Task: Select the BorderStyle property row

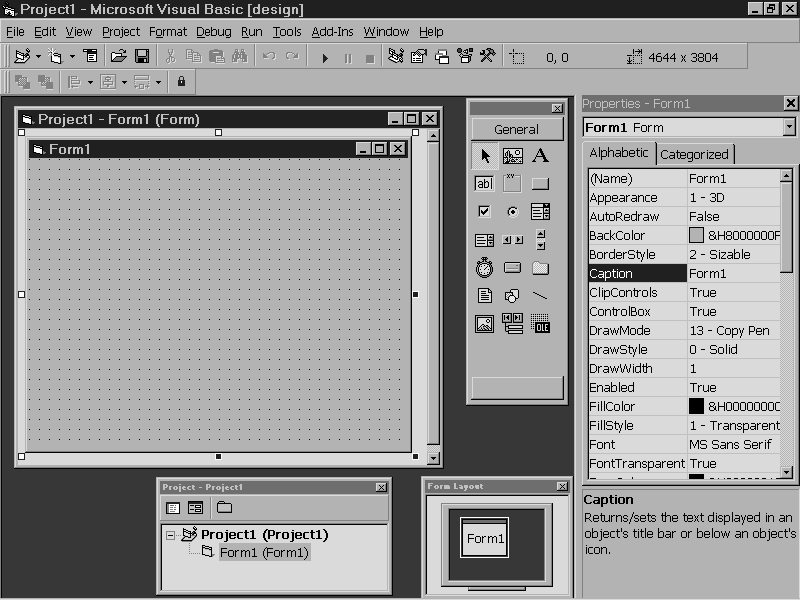Action: coord(684,255)
